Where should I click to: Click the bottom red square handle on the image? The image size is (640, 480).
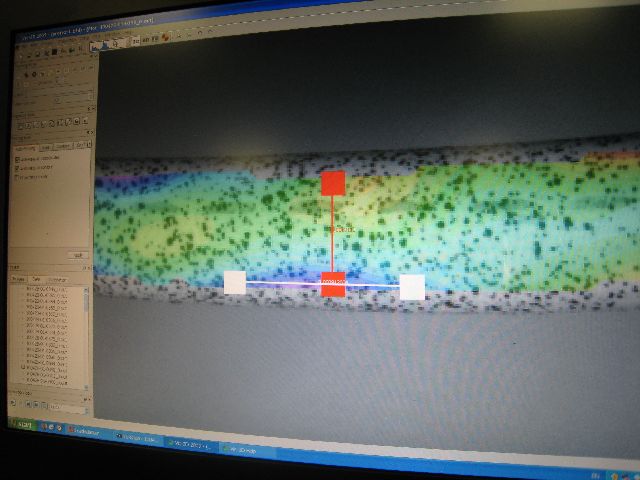click(333, 284)
